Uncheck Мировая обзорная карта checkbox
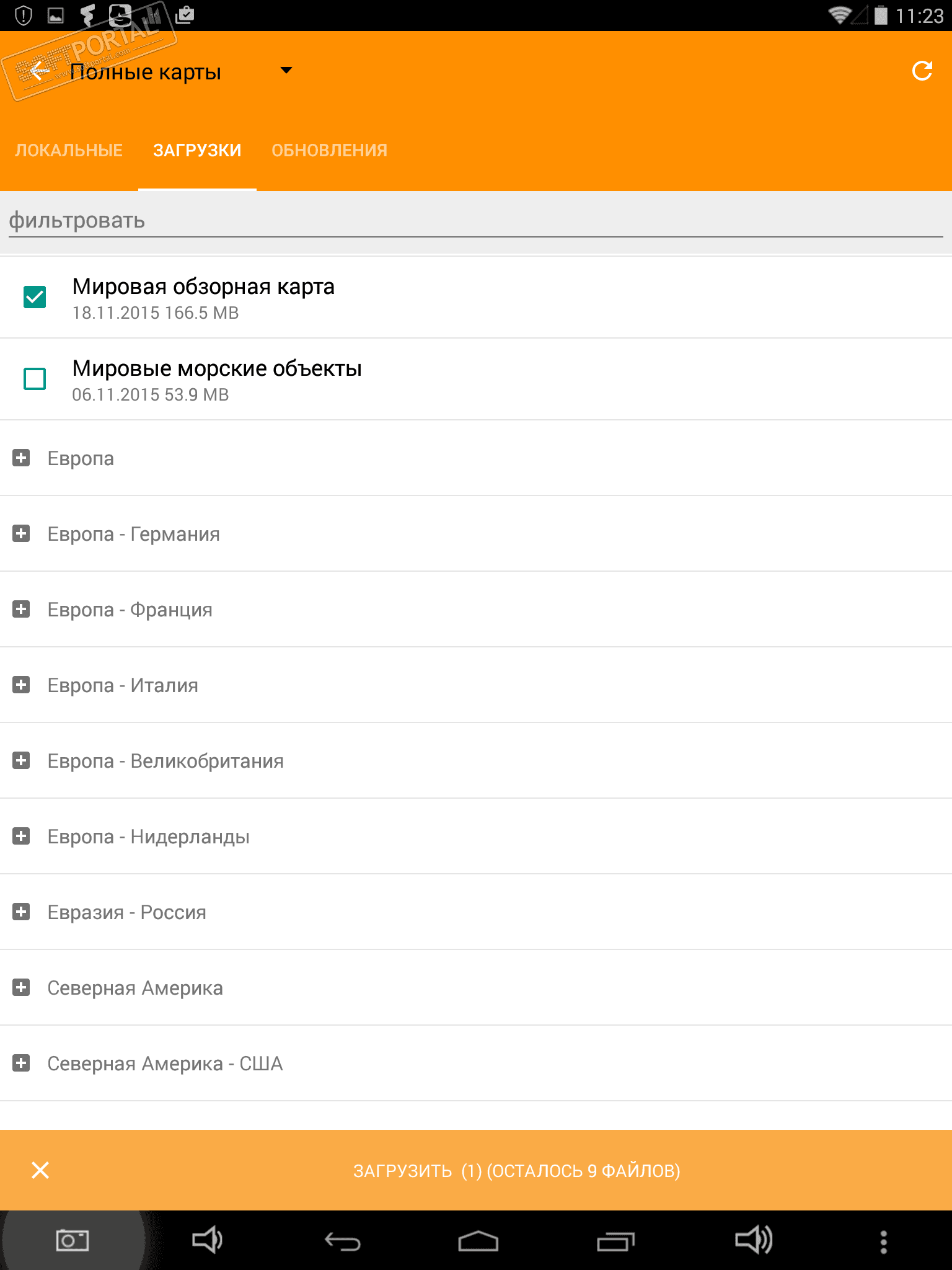The width and height of the screenshot is (952, 1270). pos(35,297)
